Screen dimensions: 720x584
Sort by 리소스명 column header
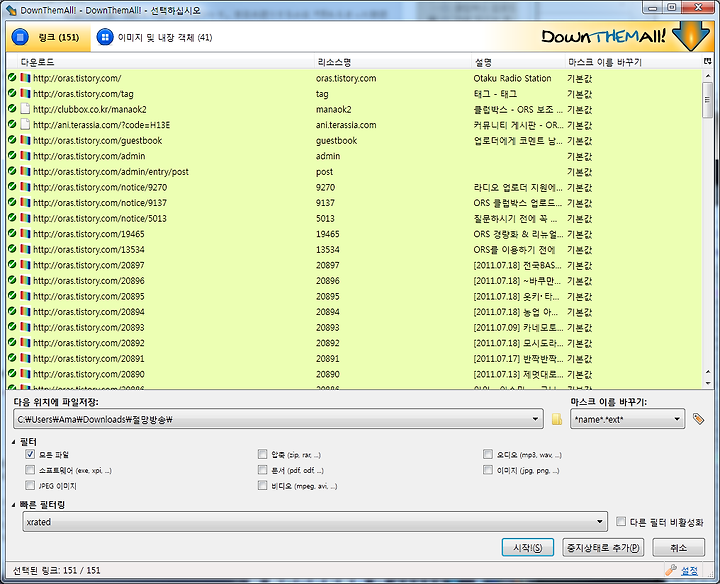click(x=393, y=62)
